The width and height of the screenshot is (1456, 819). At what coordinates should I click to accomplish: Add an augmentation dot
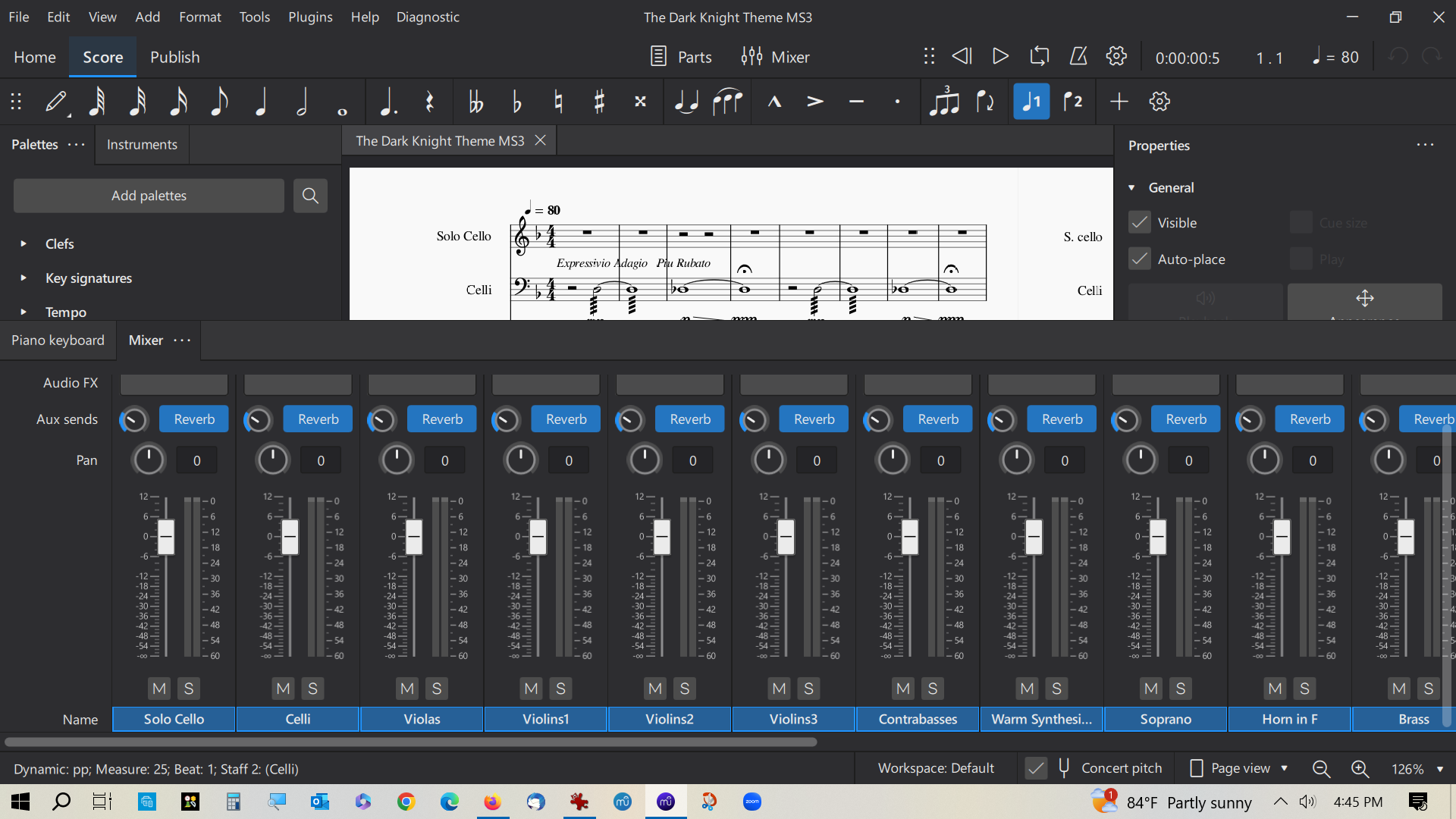pyautogui.click(x=387, y=101)
